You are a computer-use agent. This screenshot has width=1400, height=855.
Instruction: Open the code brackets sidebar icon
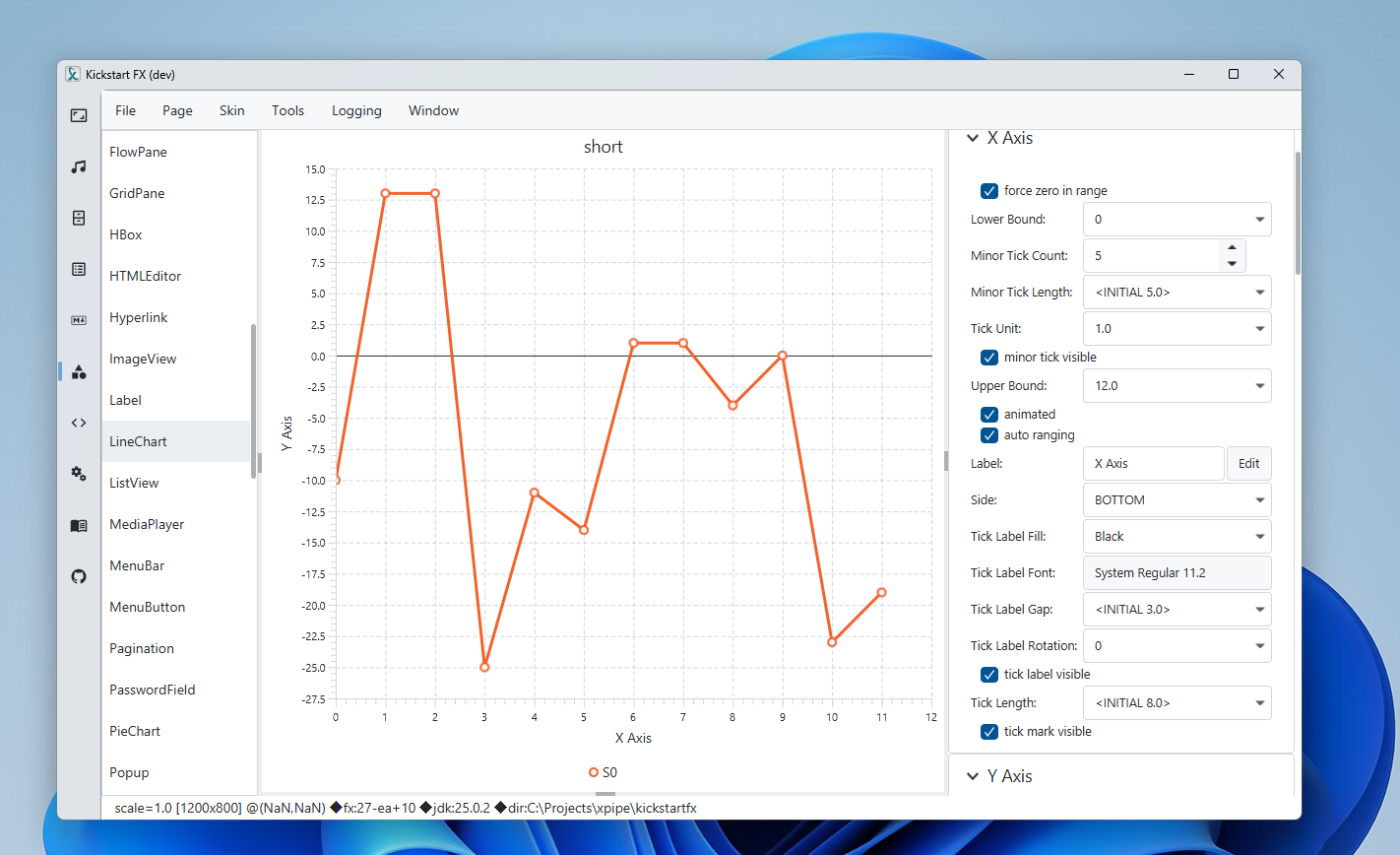click(79, 423)
